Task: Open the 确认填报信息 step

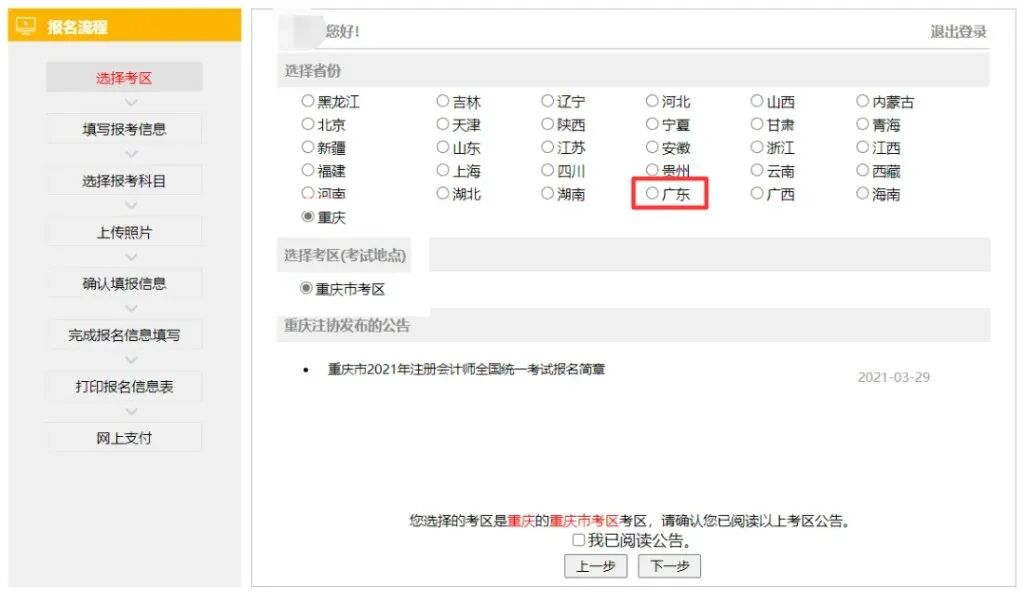Action: [124, 284]
